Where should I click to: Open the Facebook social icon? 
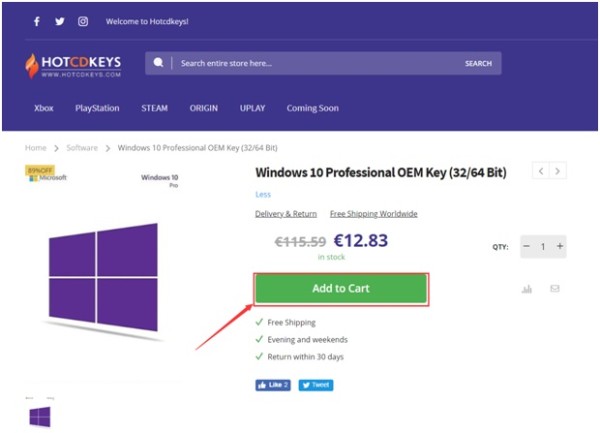pyautogui.click(x=37, y=21)
